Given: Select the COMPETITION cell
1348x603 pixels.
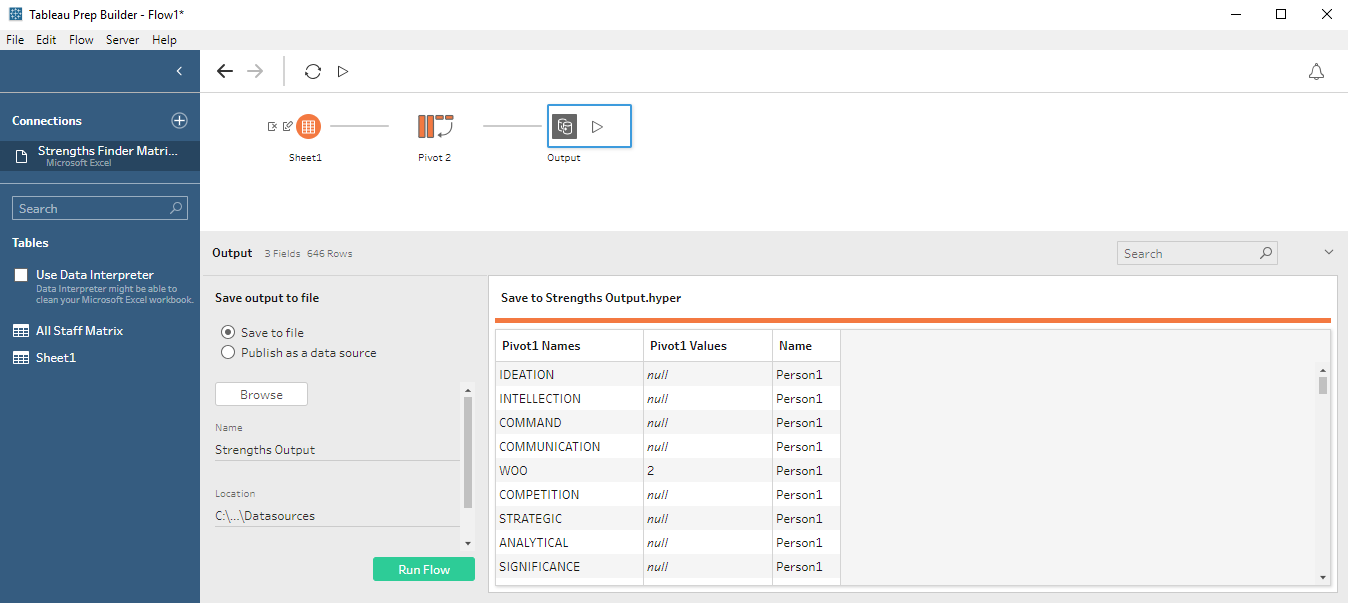Looking at the screenshot, I should [569, 495].
